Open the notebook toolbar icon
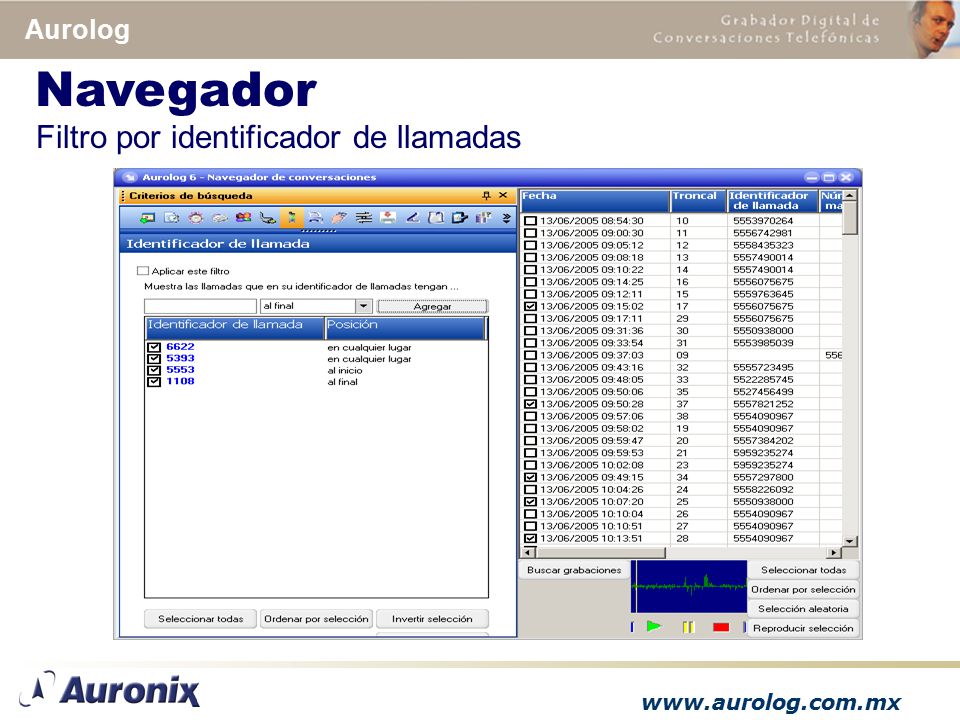 [436, 217]
